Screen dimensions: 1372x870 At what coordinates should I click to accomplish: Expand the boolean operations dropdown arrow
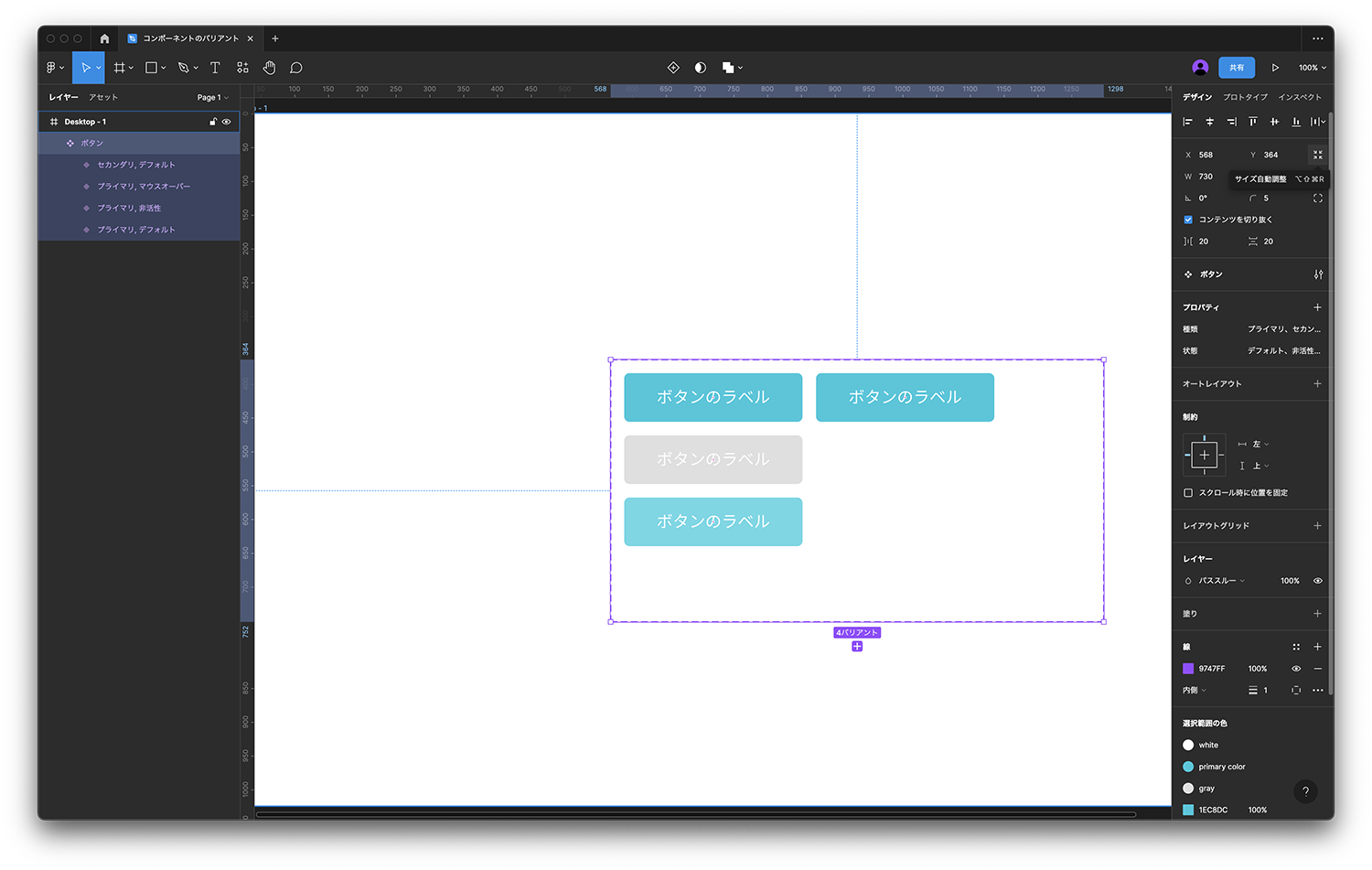(x=740, y=68)
